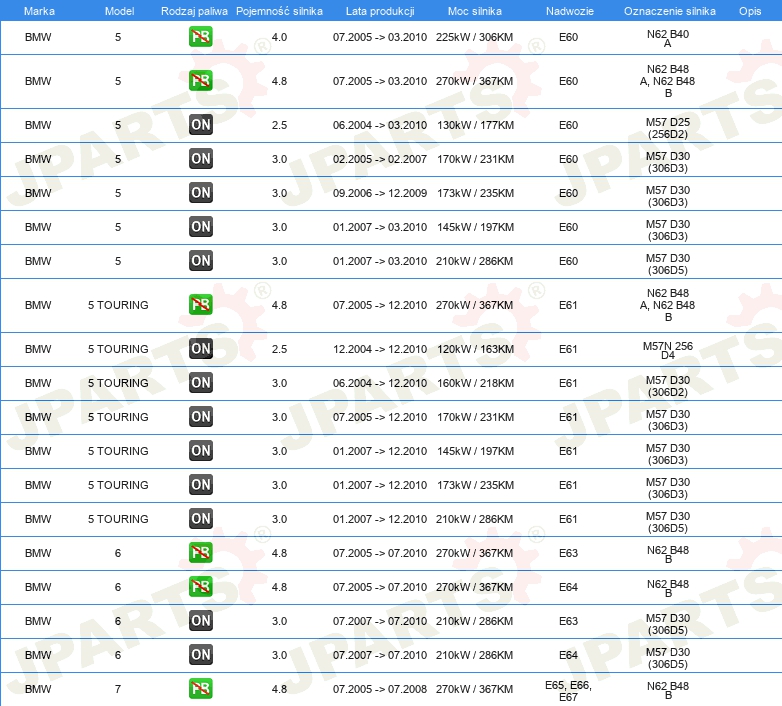782x706 pixels.
Task: Click the Marka column header
Action: pos(38,10)
